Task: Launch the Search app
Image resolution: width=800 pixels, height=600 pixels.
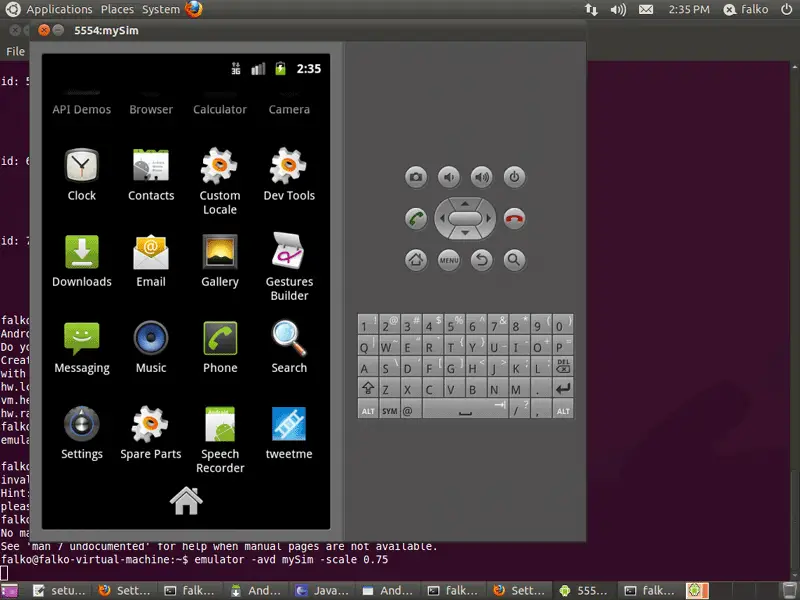Action: coord(289,347)
